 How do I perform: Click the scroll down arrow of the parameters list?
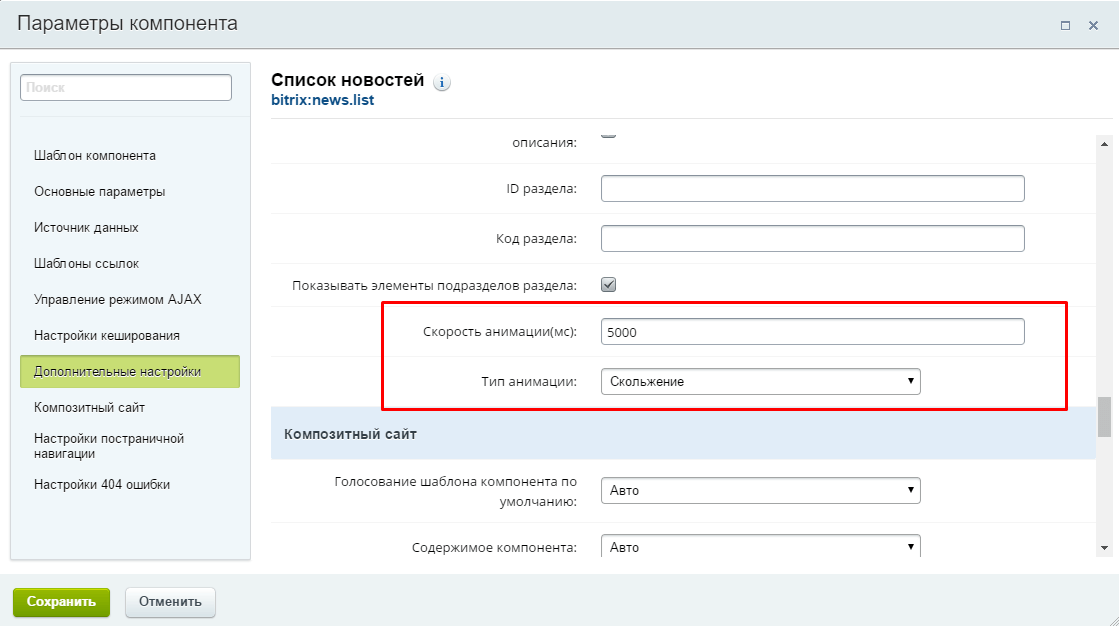1104,548
